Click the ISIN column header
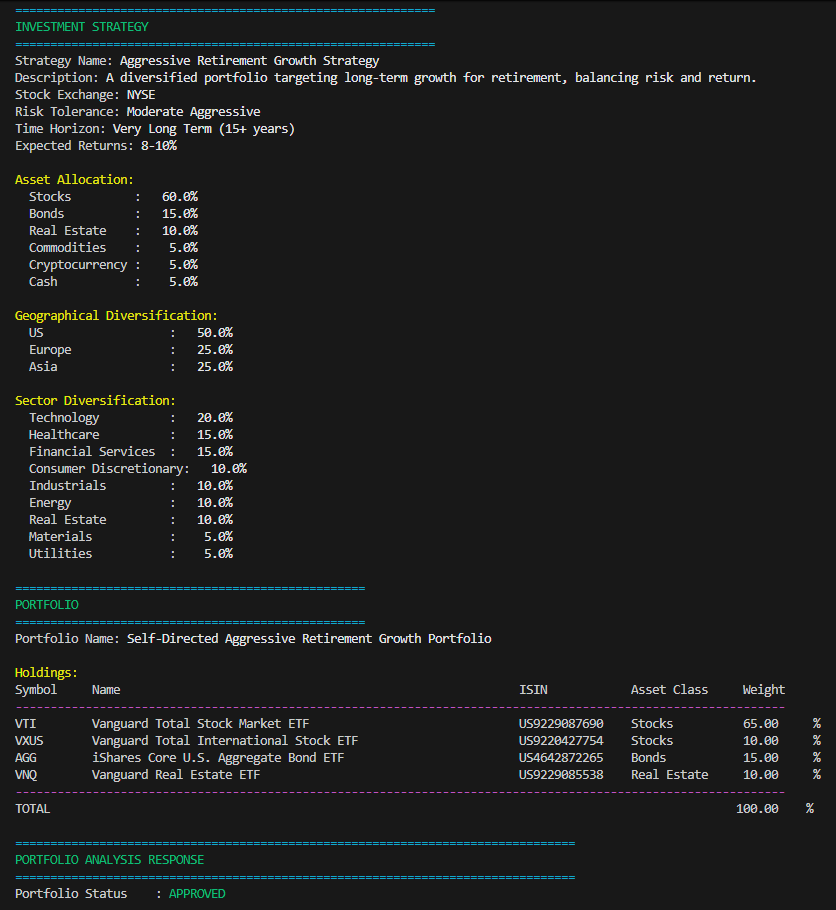 point(533,689)
